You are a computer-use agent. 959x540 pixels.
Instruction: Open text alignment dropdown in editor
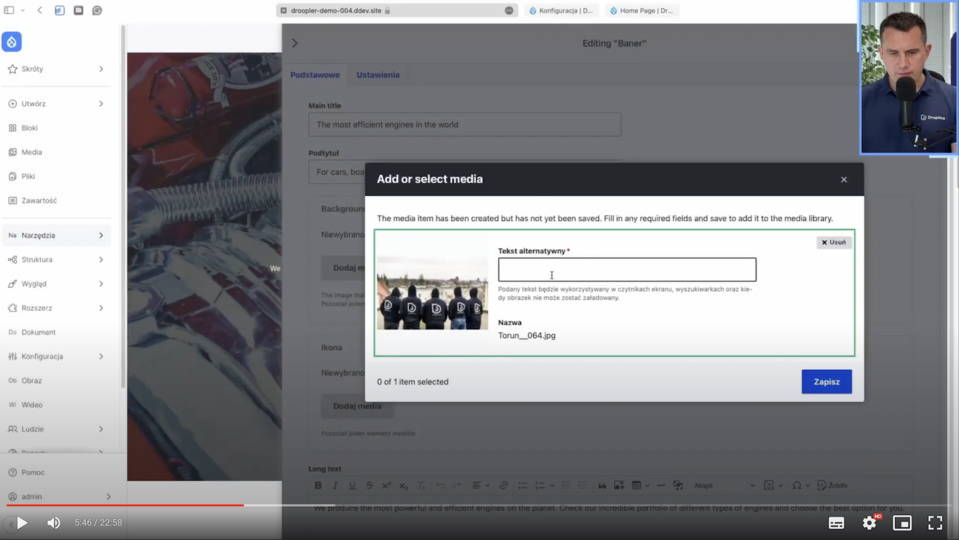pos(481,486)
